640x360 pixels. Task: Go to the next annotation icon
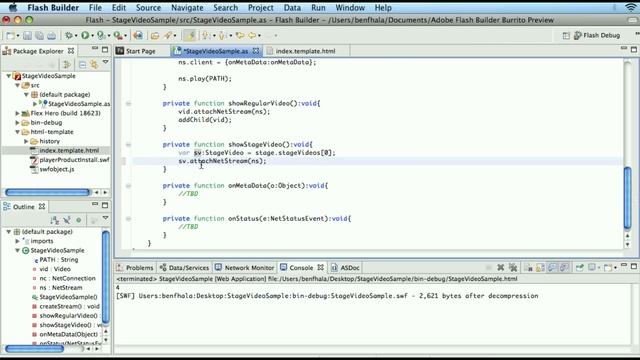tap(206, 36)
